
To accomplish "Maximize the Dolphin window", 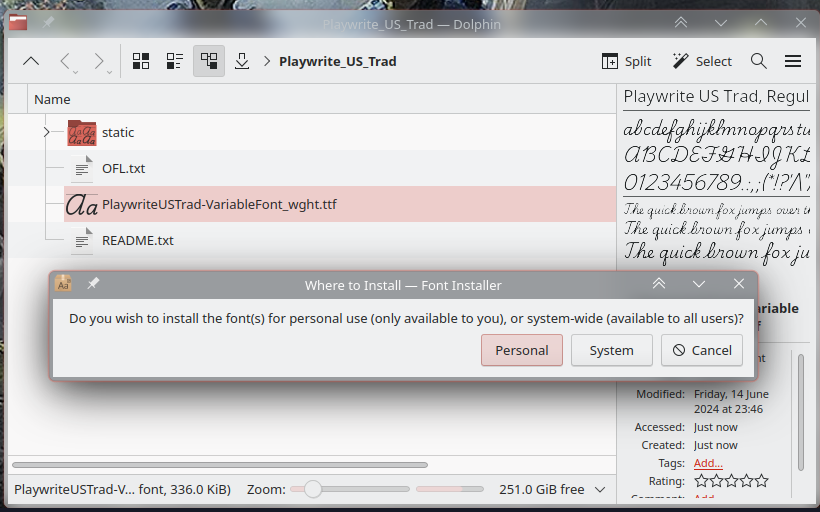I will coord(761,22).
